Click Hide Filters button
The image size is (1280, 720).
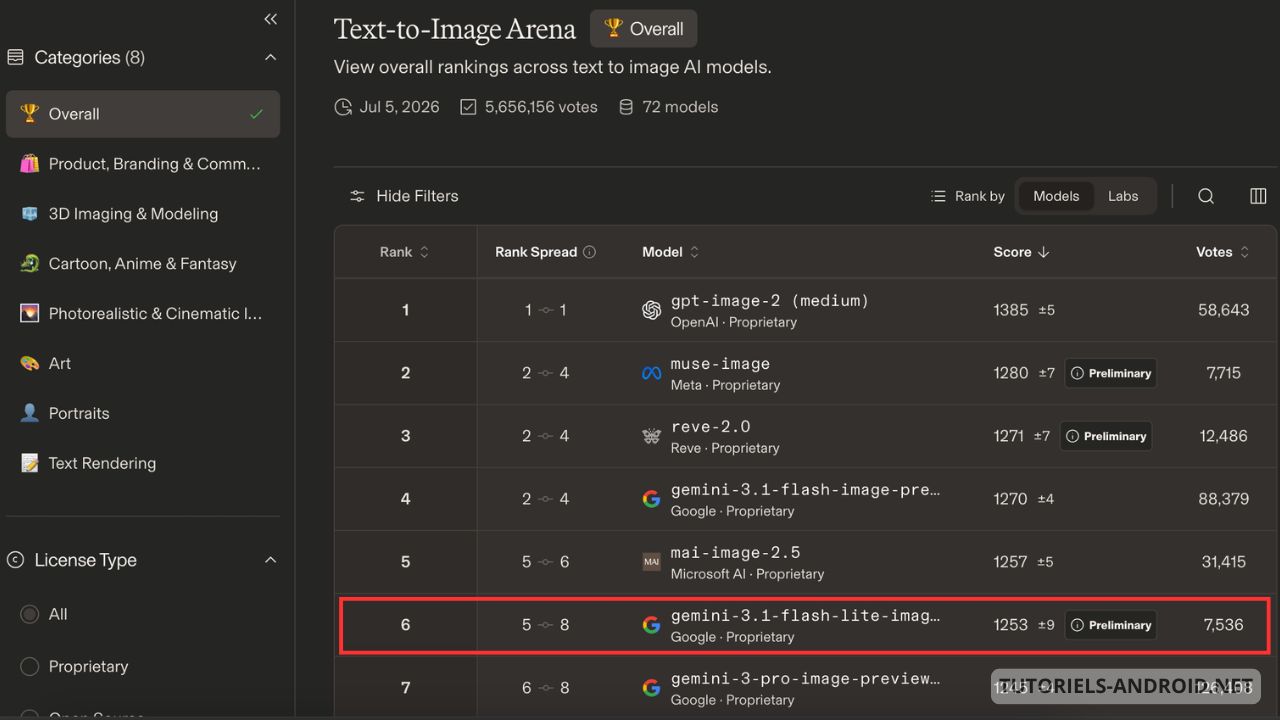[x=403, y=196]
